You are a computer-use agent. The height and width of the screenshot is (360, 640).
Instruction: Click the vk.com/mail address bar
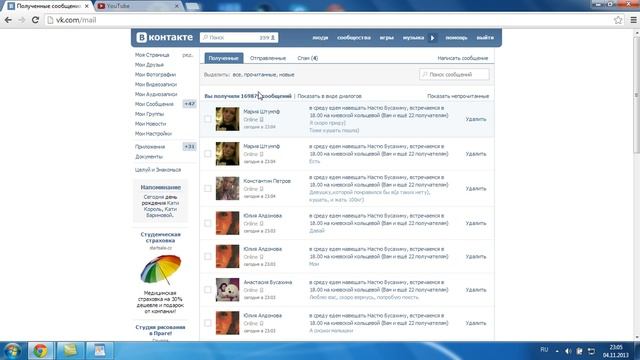click(327, 20)
